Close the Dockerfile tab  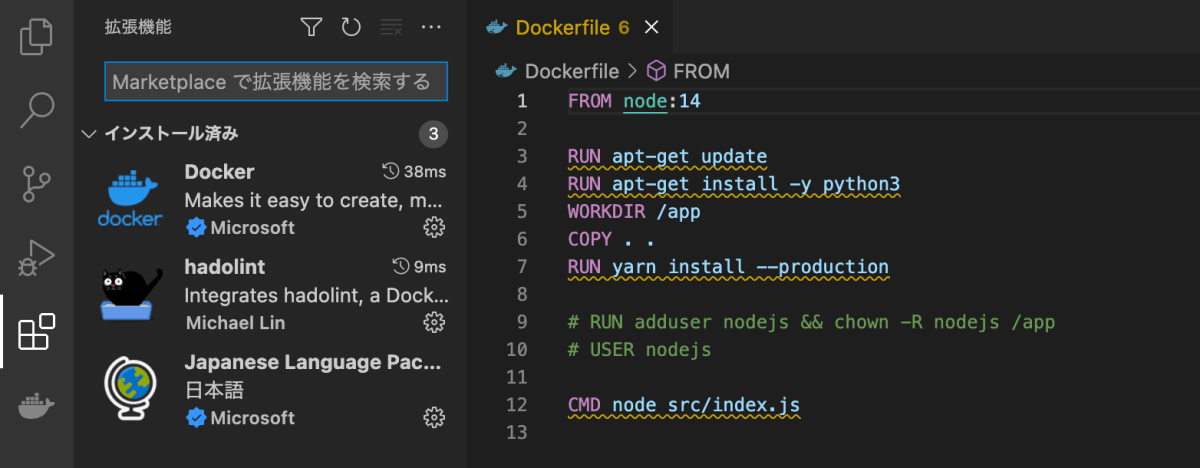tap(652, 27)
